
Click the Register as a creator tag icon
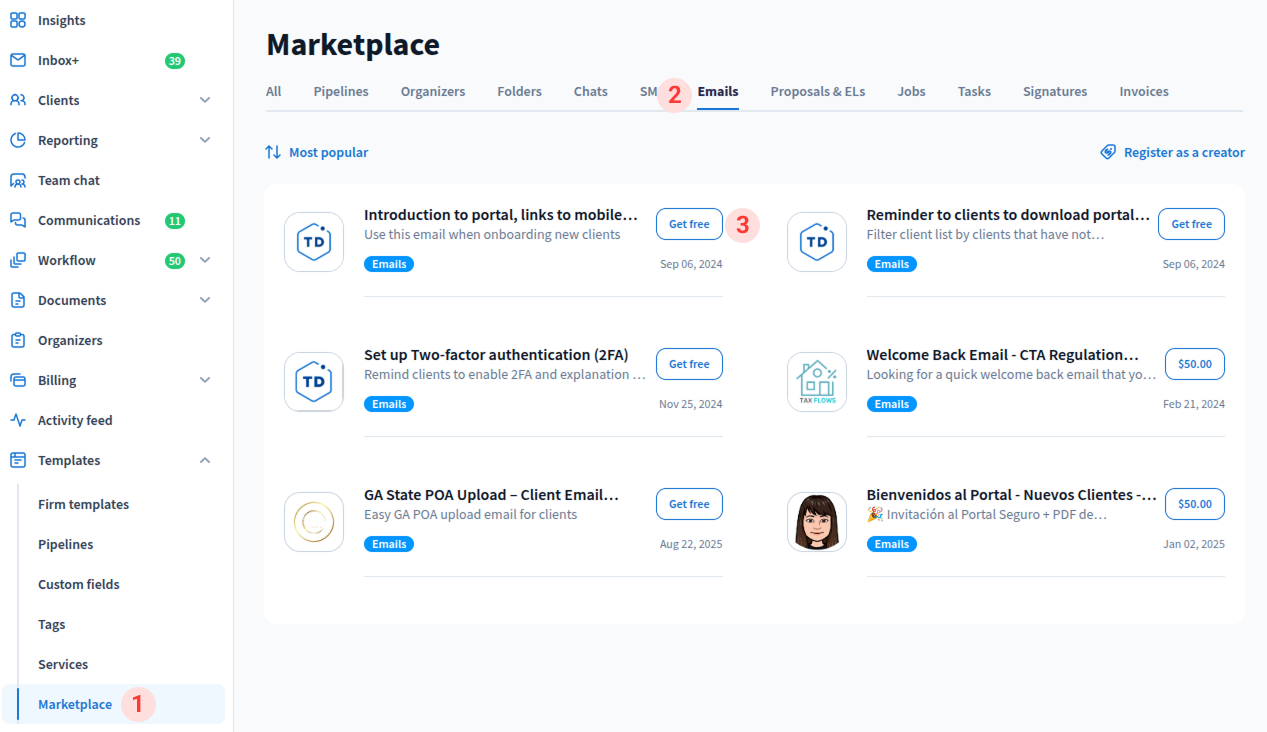(1108, 152)
